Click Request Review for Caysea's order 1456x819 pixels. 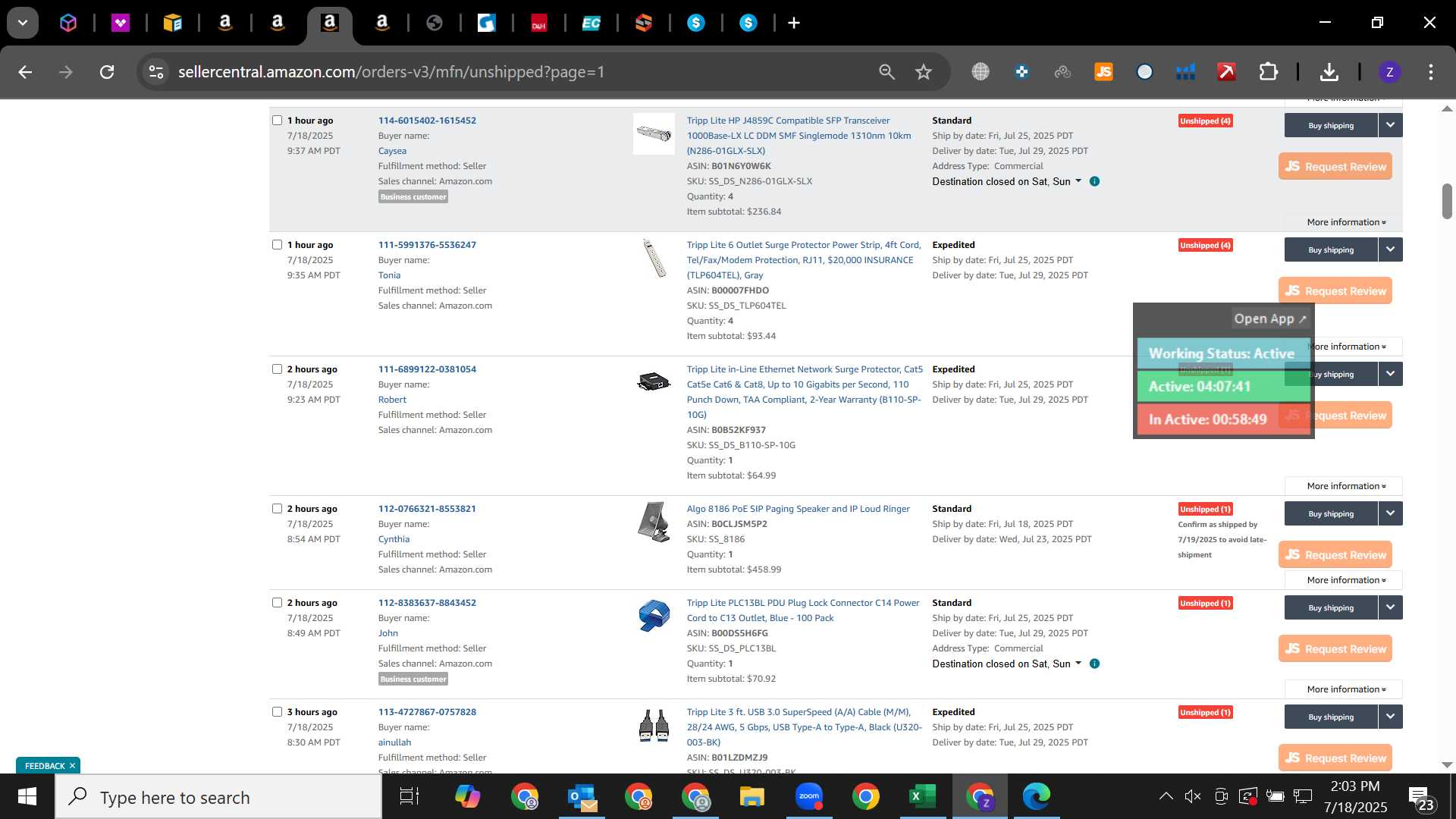pos(1335,166)
